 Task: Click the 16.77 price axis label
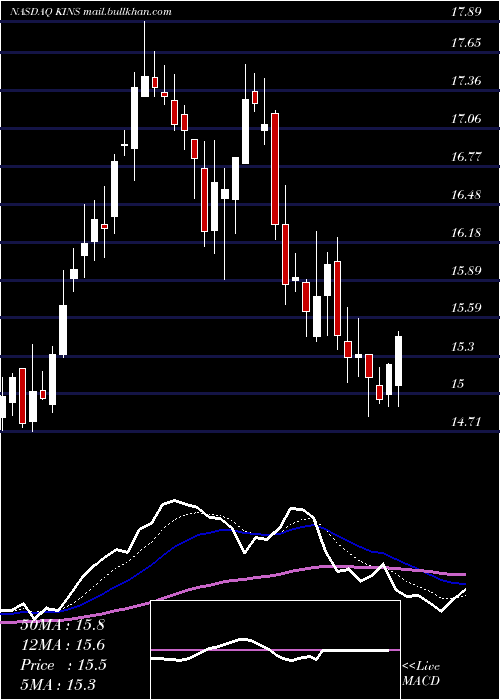coord(466,157)
